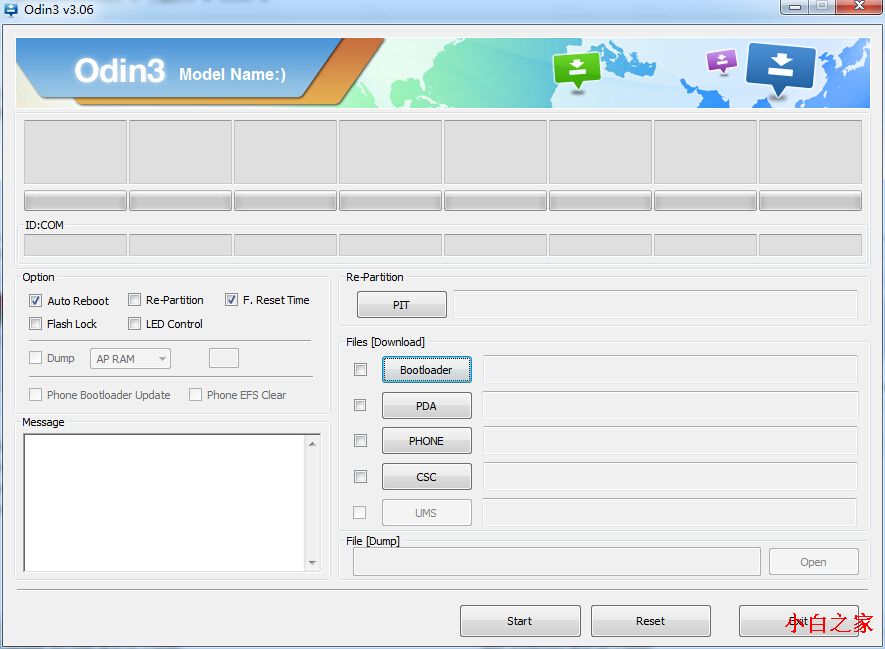Enable the Flash Lock checkbox
Image resolution: width=885 pixels, height=649 pixels.
coord(36,323)
